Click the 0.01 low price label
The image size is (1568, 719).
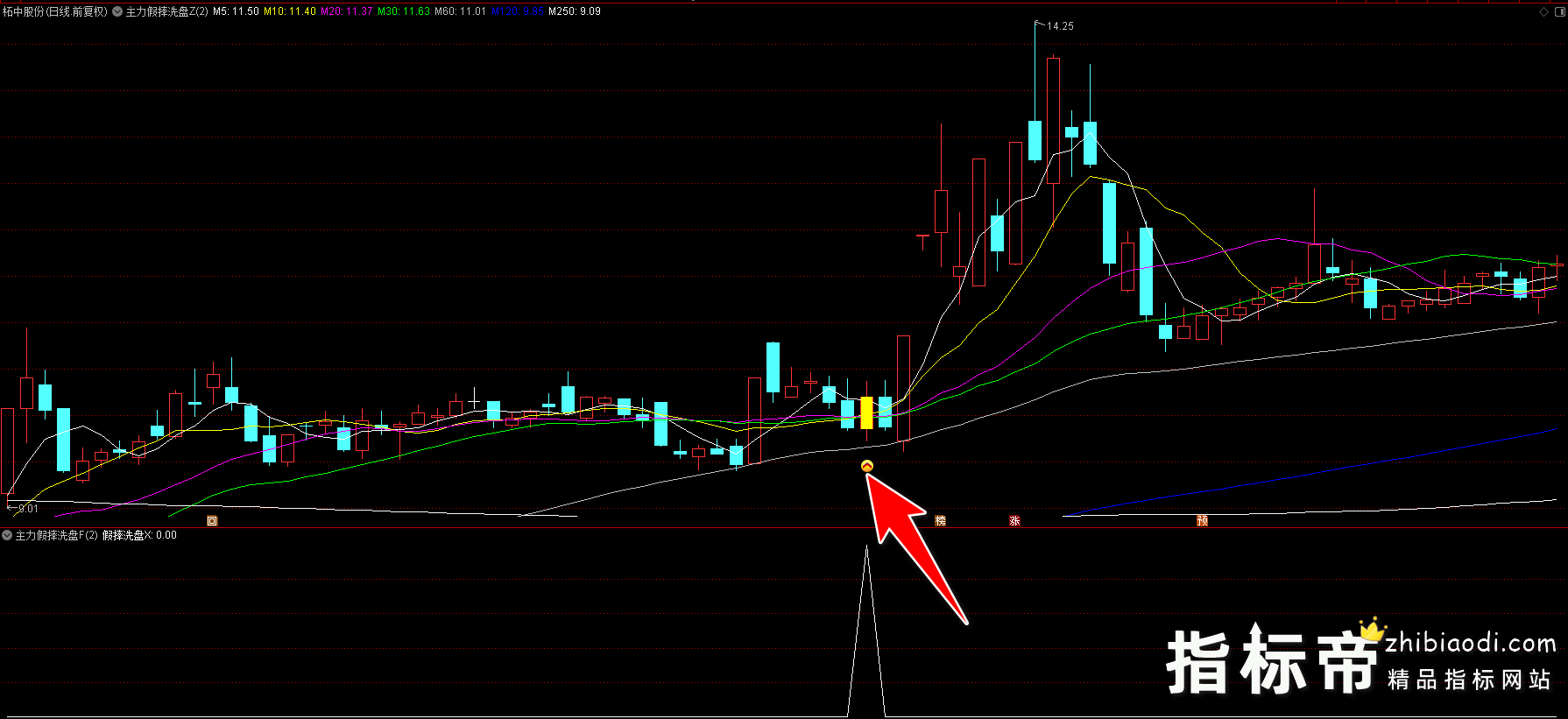28,509
